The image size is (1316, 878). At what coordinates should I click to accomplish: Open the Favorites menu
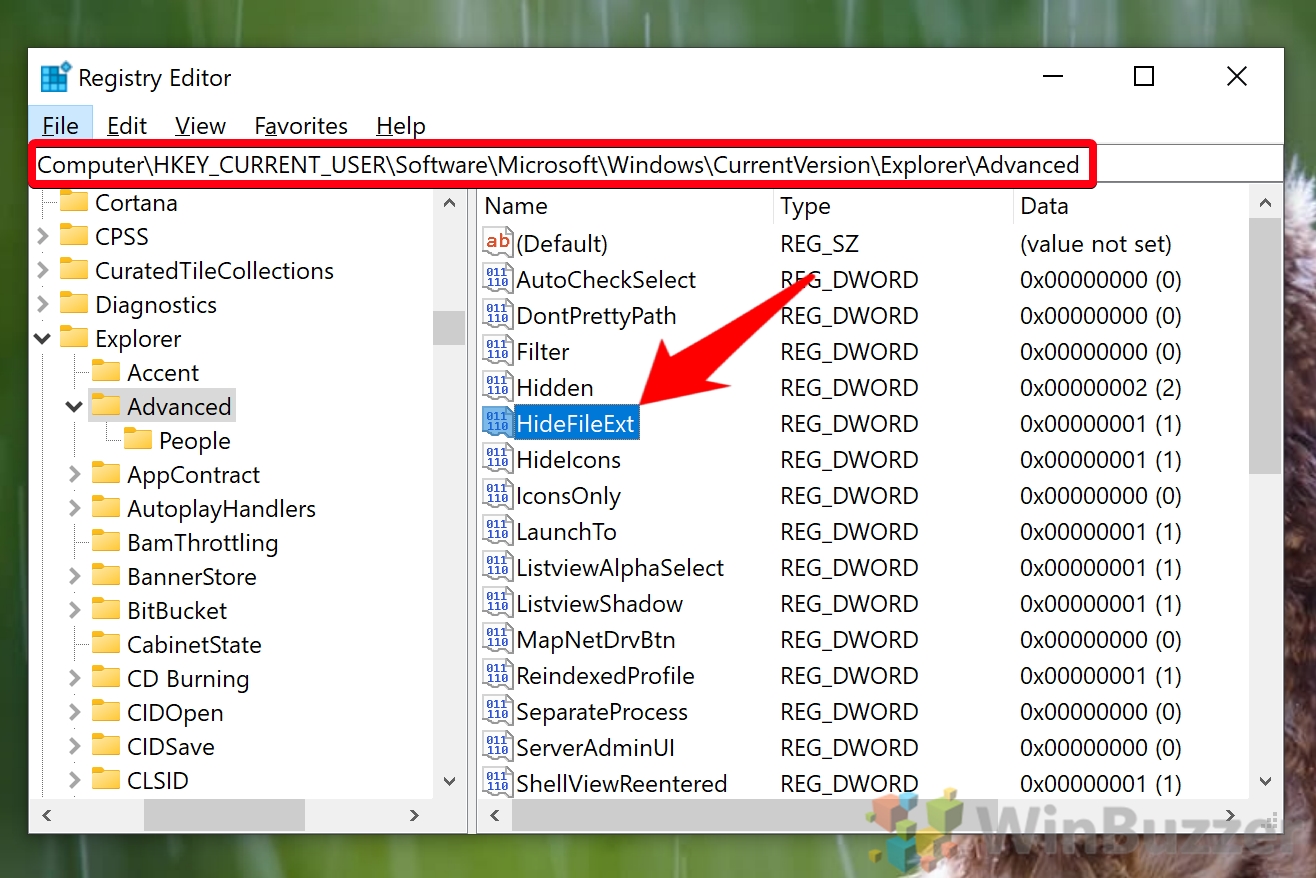(300, 126)
